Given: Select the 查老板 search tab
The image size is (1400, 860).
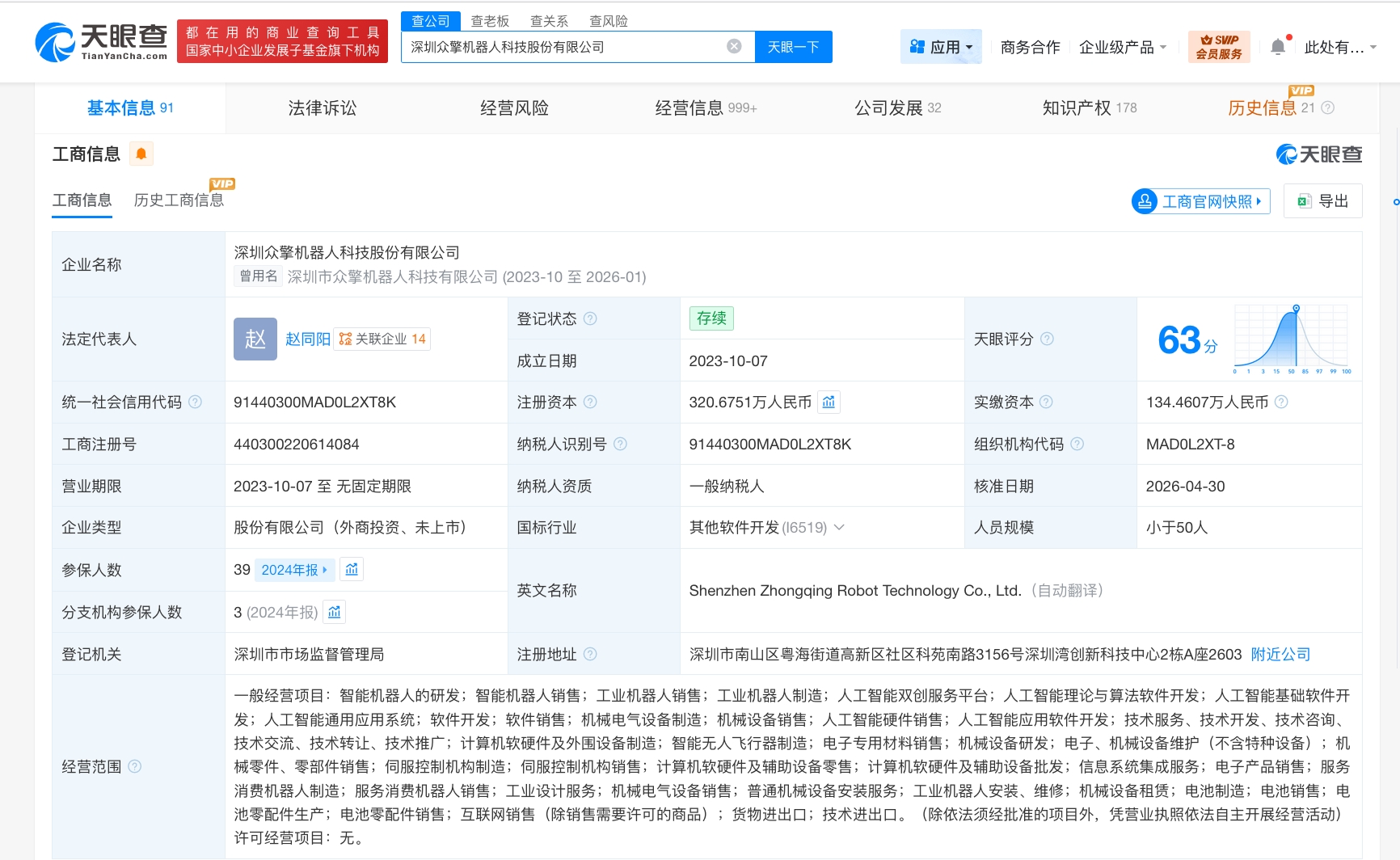Looking at the screenshot, I should coord(490,21).
